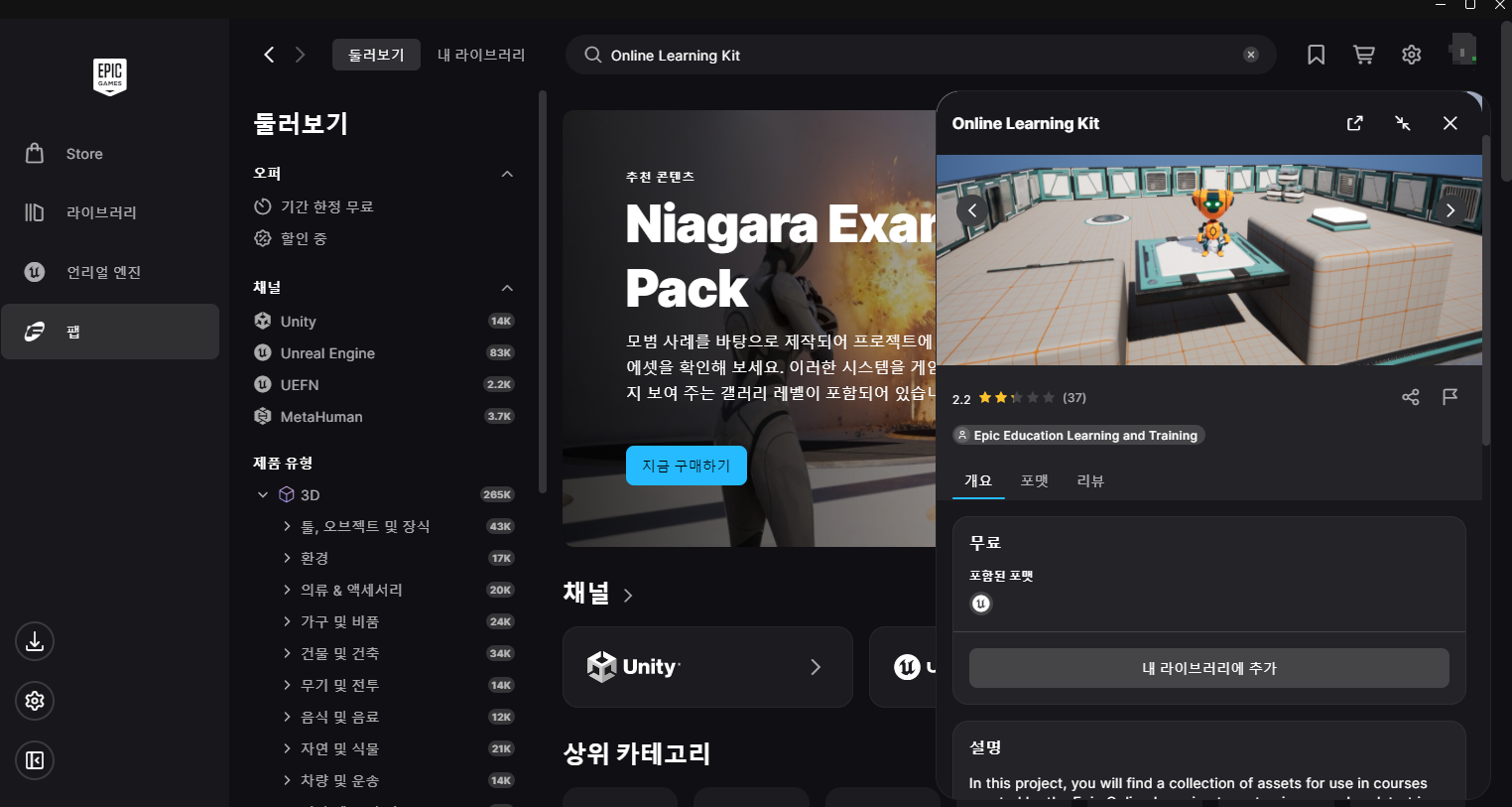The width and height of the screenshot is (1512, 807).
Task: Expand the 의류 & 액세서리 category
Action: 287,590
